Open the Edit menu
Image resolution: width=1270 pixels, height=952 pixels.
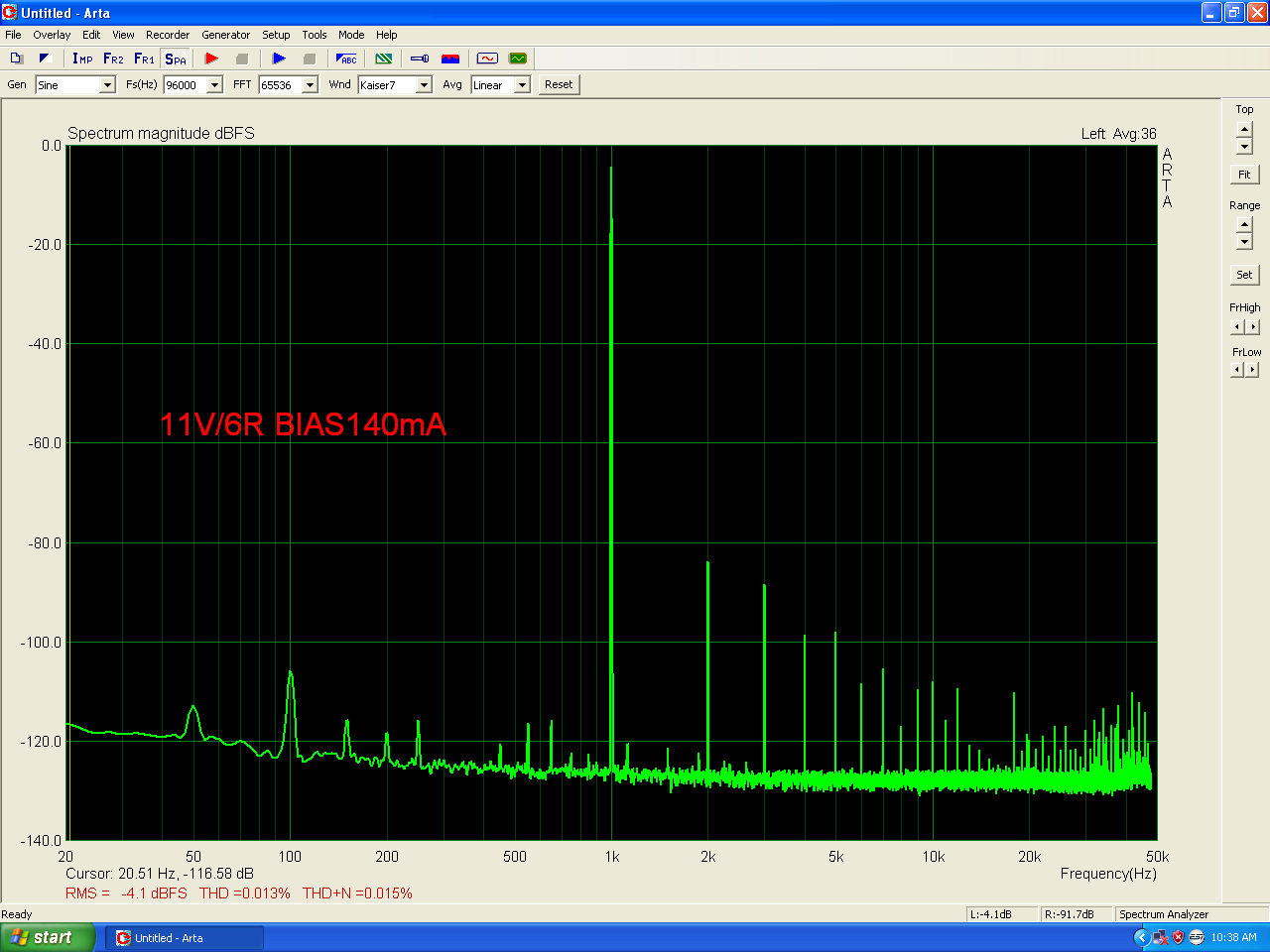click(91, 35)
